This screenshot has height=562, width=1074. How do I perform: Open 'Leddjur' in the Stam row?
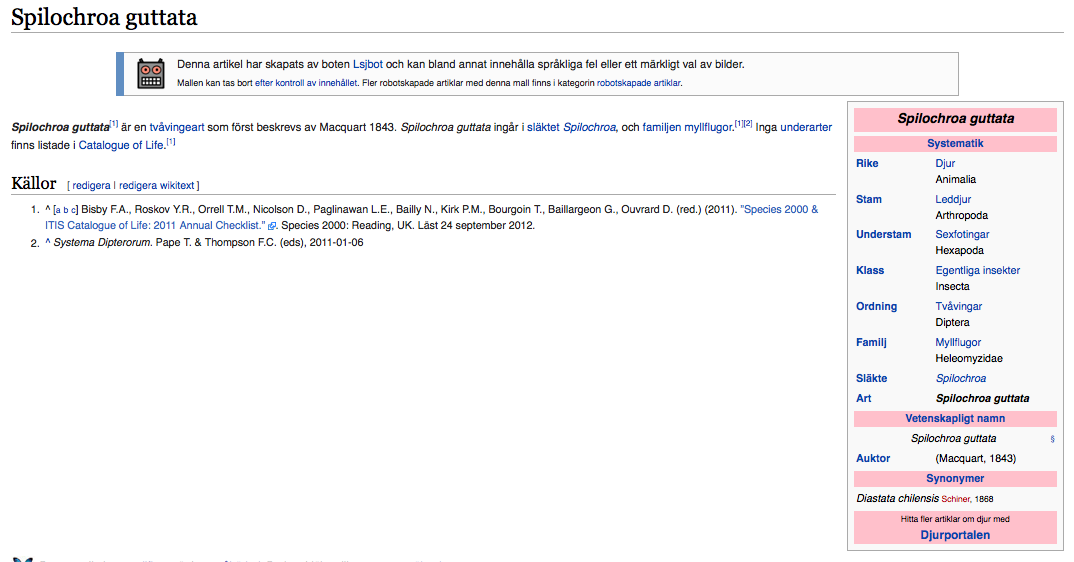click(x=952, y=199)
